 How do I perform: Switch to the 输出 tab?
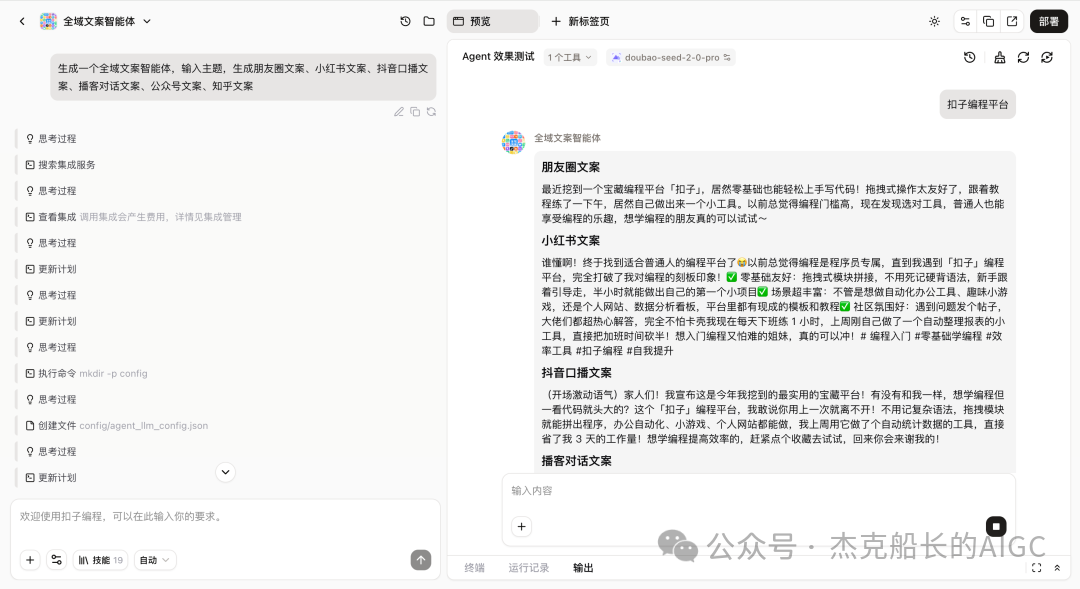pos(583,568)
